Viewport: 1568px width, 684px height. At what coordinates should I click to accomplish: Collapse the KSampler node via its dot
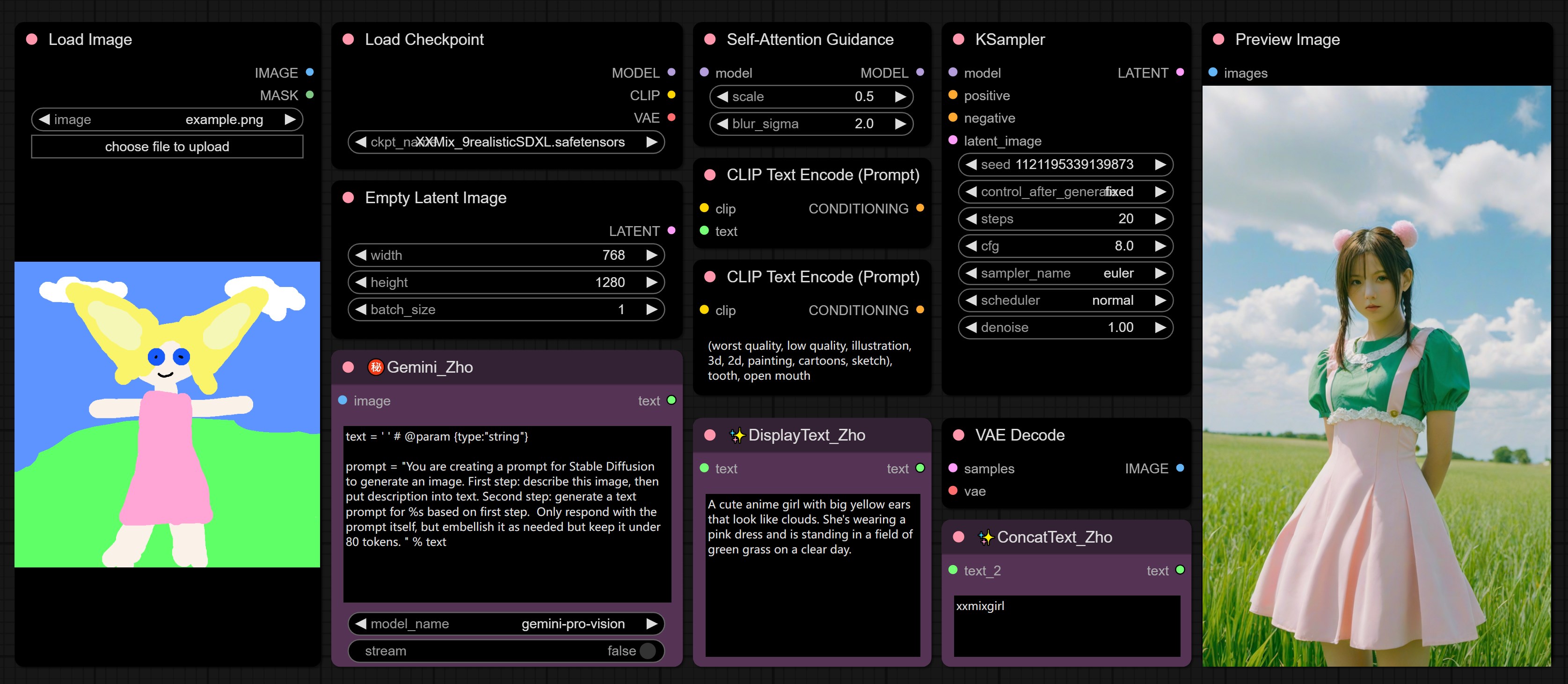(958, 40)
